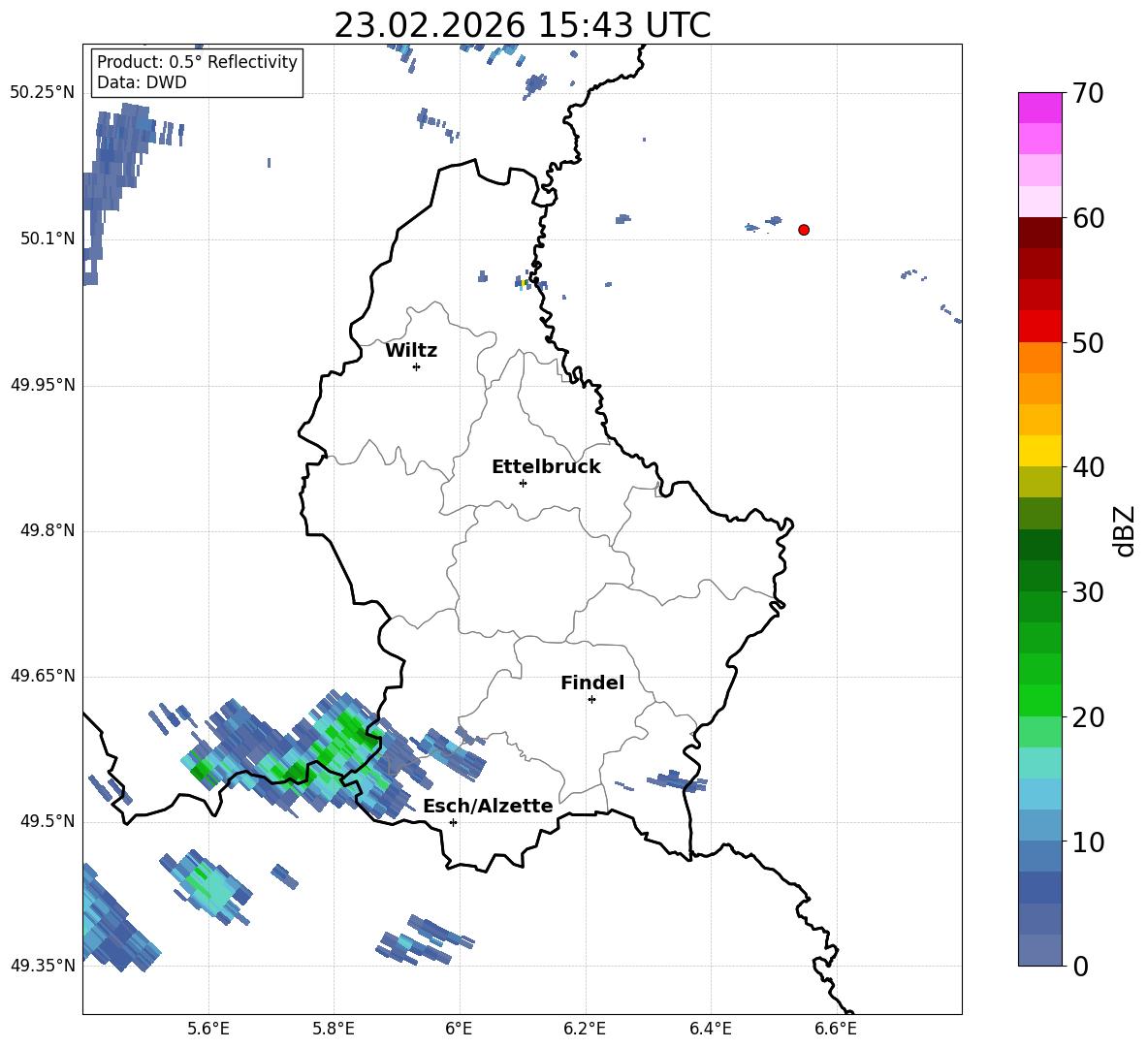Click the Ettelbruck city label
This screenshot has height=1048, width=1148.
pyautogui.click(x=546, y=467)
